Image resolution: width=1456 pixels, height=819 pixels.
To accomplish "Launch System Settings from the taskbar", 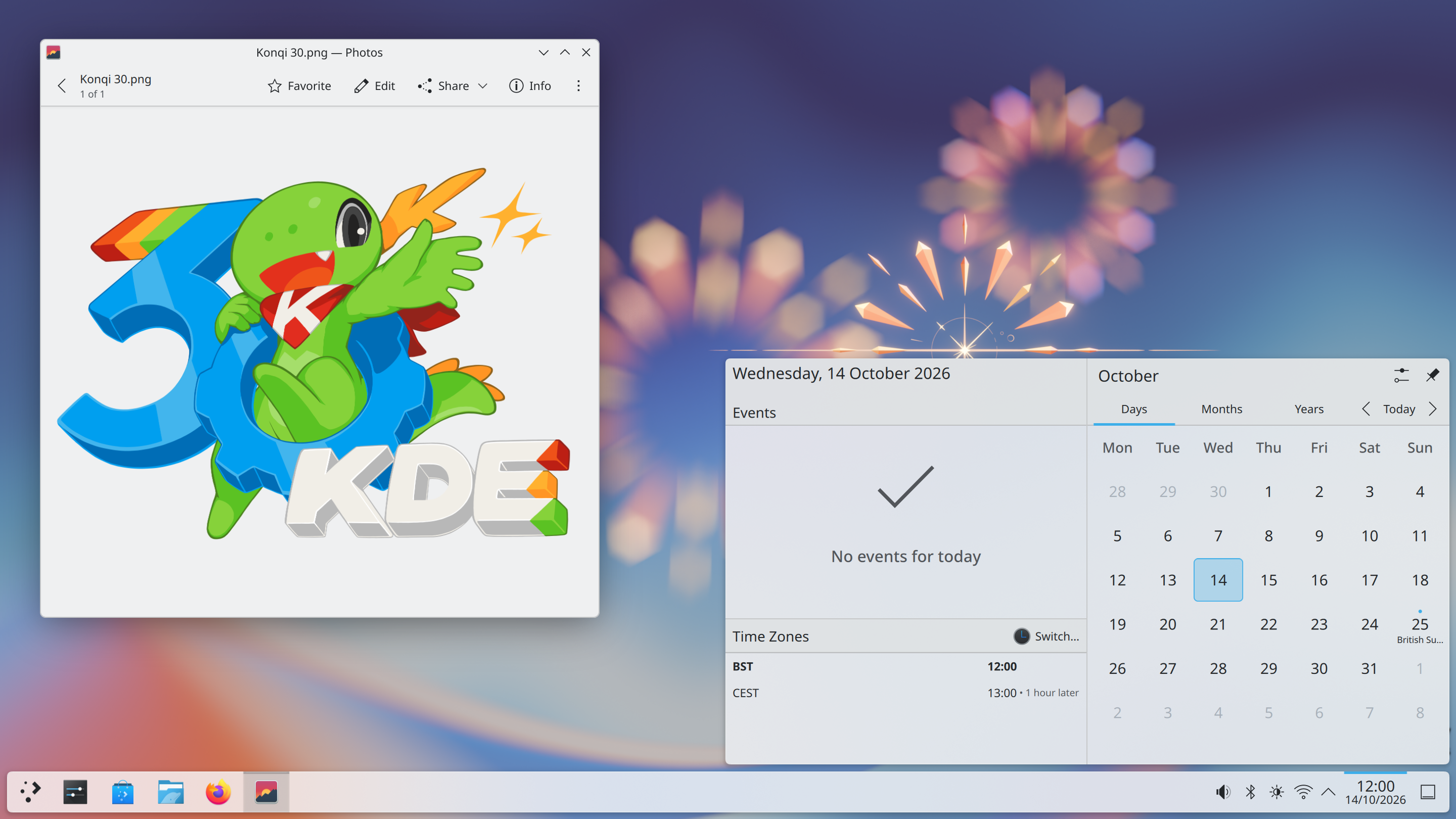I will 75,792.
